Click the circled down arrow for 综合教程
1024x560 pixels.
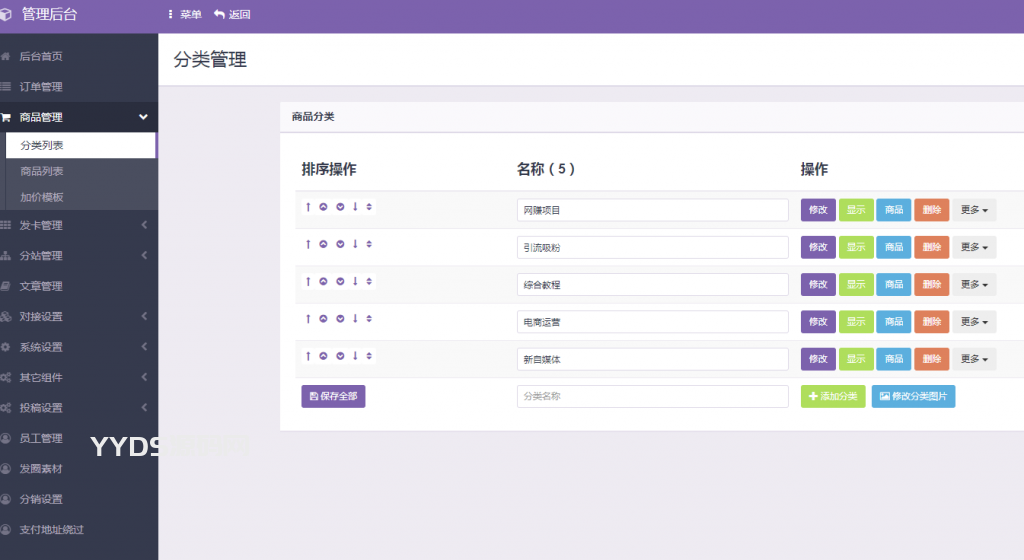click(339, 281)
